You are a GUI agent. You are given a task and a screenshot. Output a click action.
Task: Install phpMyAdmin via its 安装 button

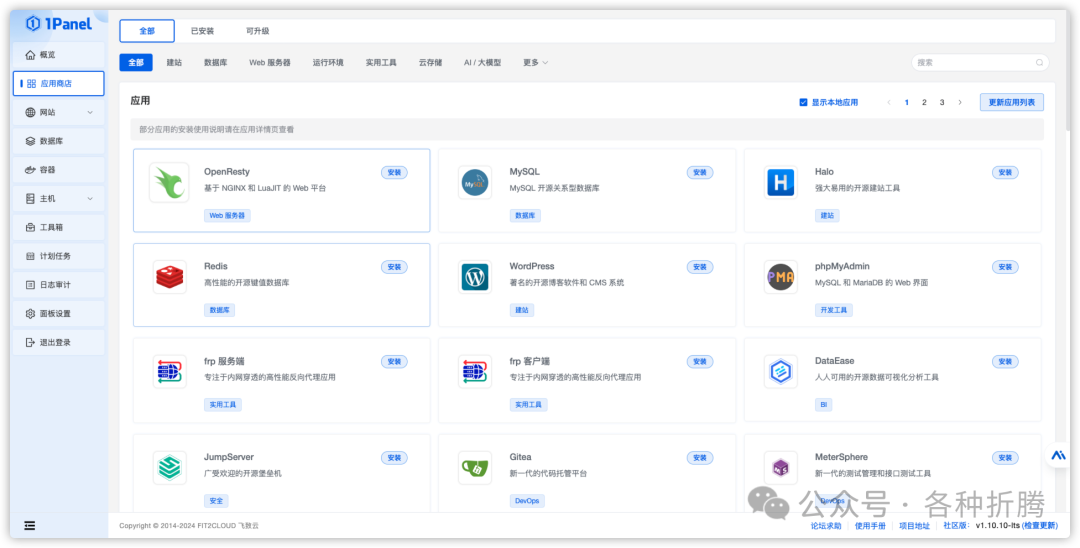coord(1005,266)
